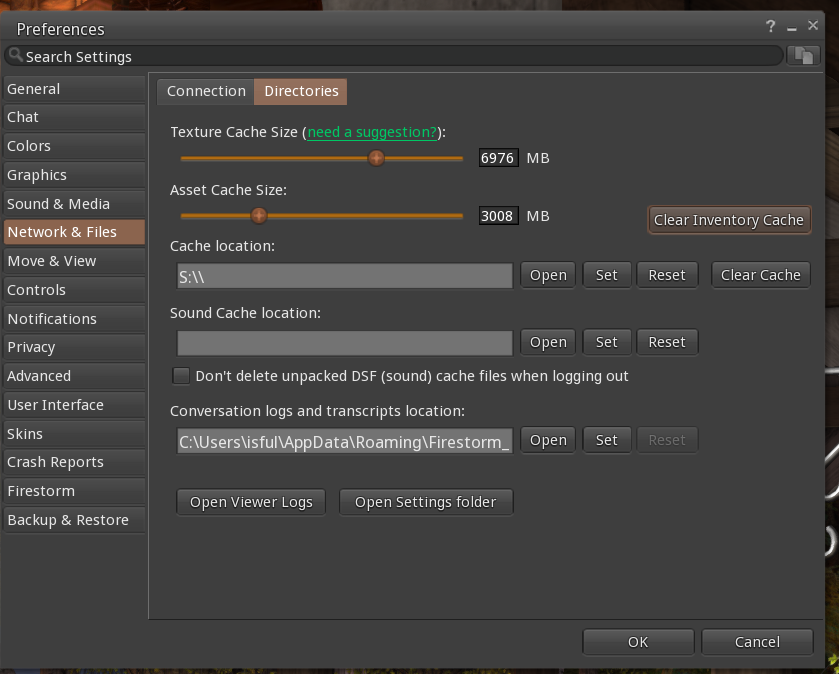Open the Sound Cache location folder
The height and width of the screenshot is (674, 839).
tap(548, 342)
